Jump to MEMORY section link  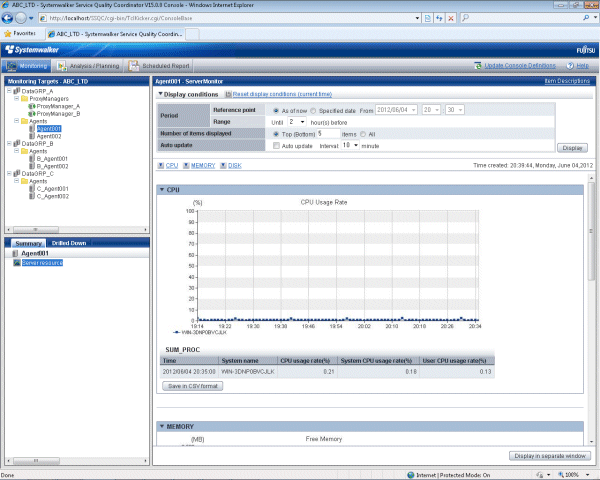(x=203, y=165)
